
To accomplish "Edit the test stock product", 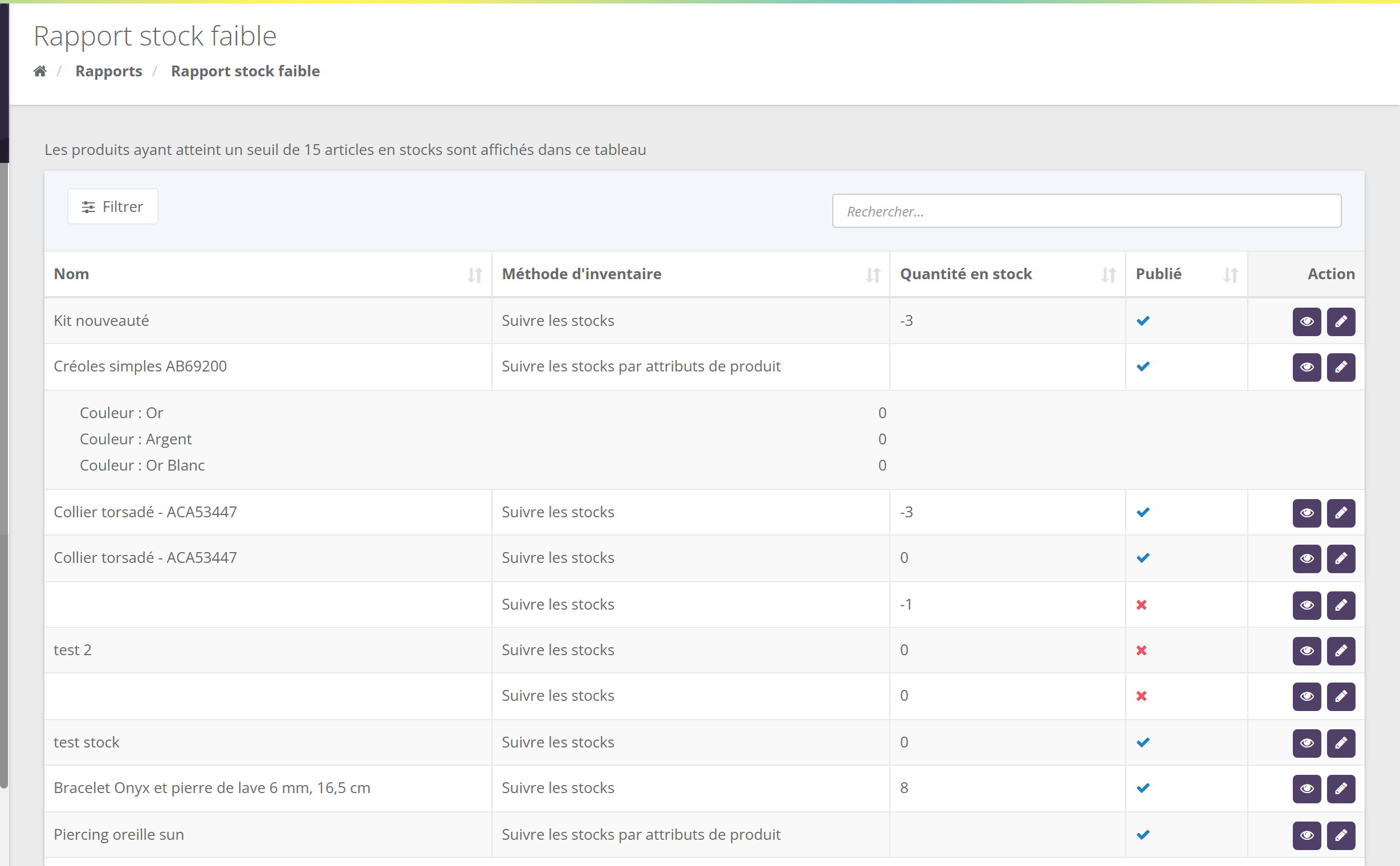I will 1341,743.
